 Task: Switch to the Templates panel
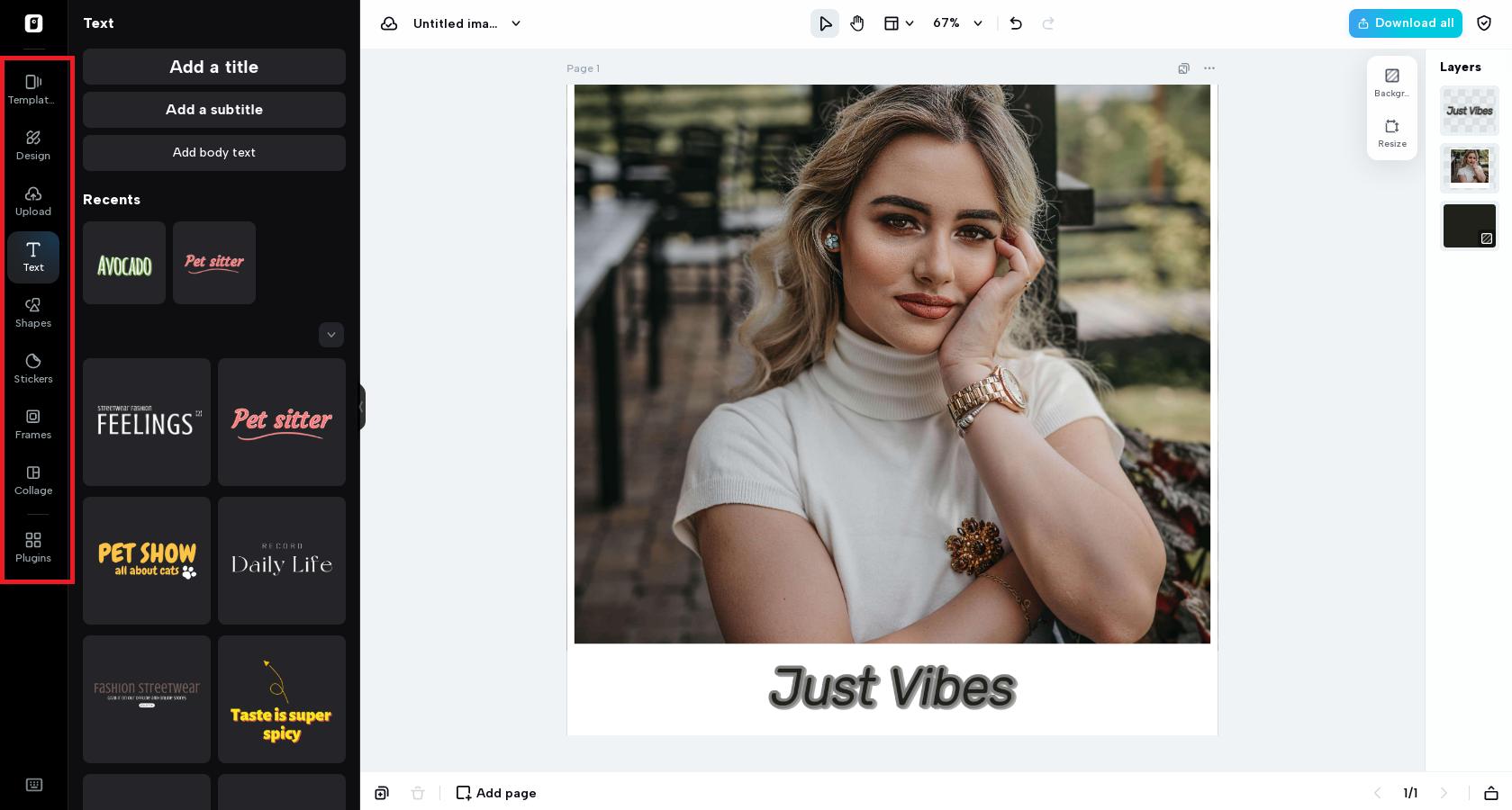(x=33, y=89)
